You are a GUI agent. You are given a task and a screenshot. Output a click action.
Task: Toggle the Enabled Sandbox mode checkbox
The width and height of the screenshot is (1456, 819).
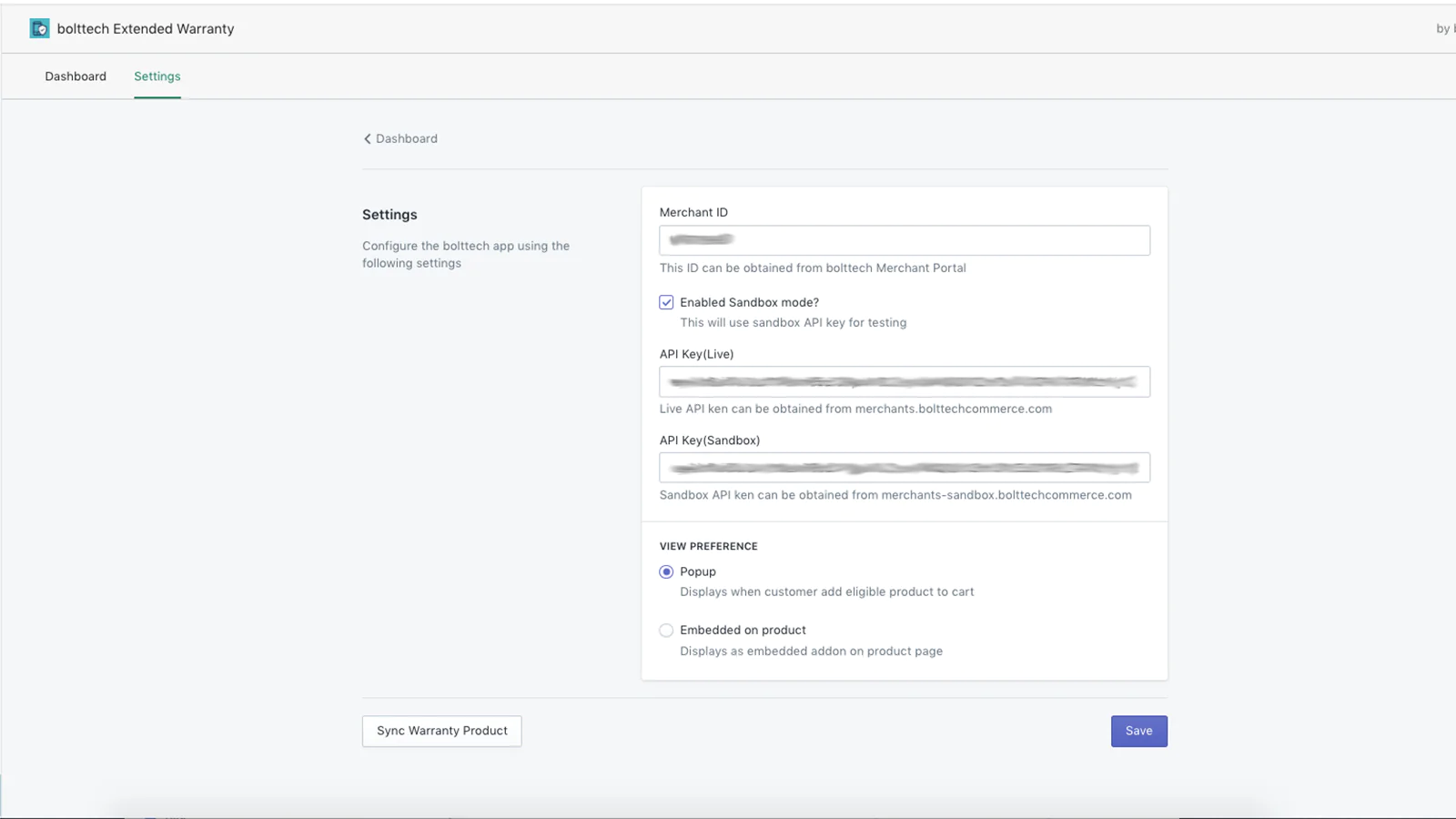666,302
